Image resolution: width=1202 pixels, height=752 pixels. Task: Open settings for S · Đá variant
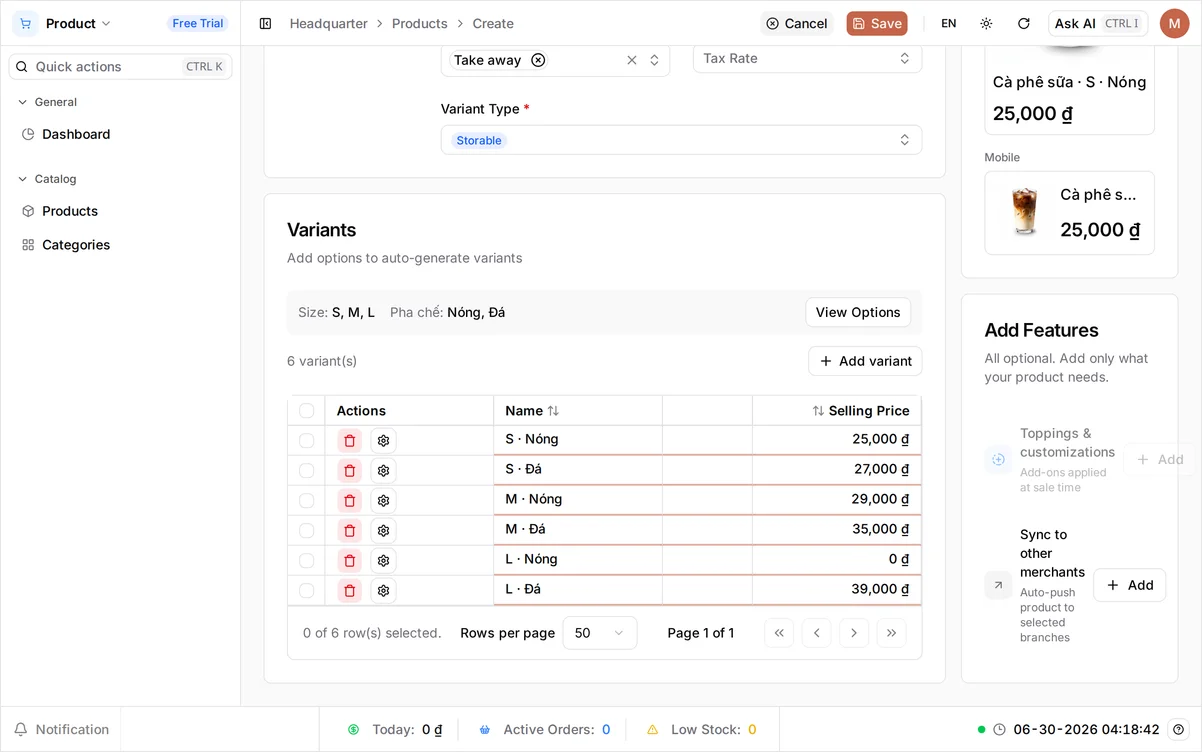coord(383,471)
